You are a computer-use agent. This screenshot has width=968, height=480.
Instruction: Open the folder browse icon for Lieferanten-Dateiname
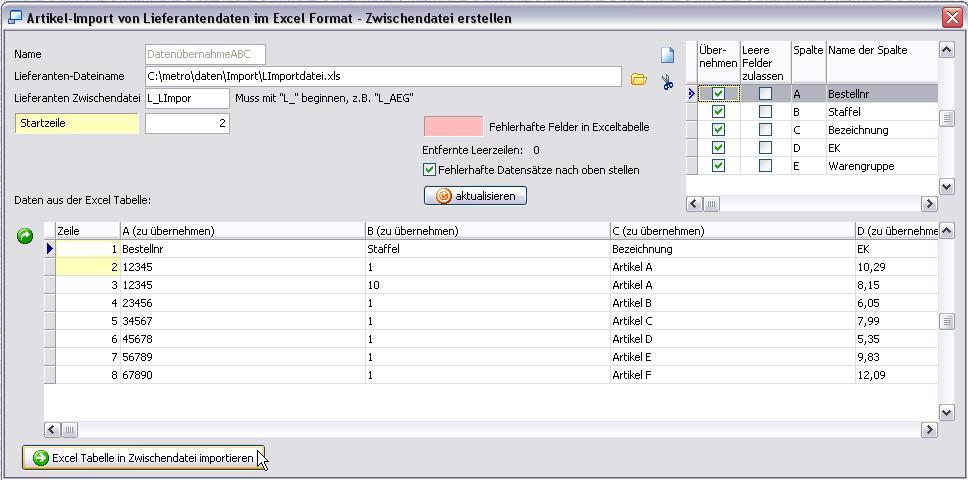click(x=638, y=78)
